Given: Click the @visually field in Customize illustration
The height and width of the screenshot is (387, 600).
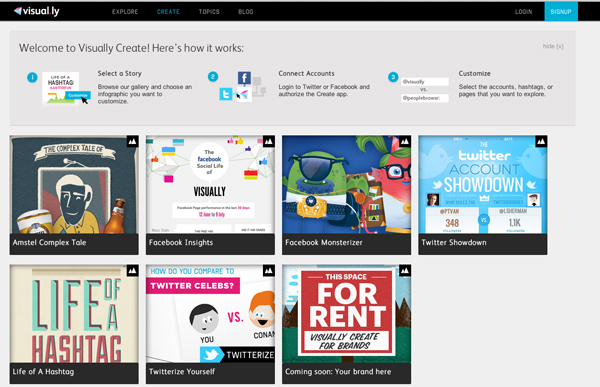Looking at the screenshot, I should coord(424,82).
